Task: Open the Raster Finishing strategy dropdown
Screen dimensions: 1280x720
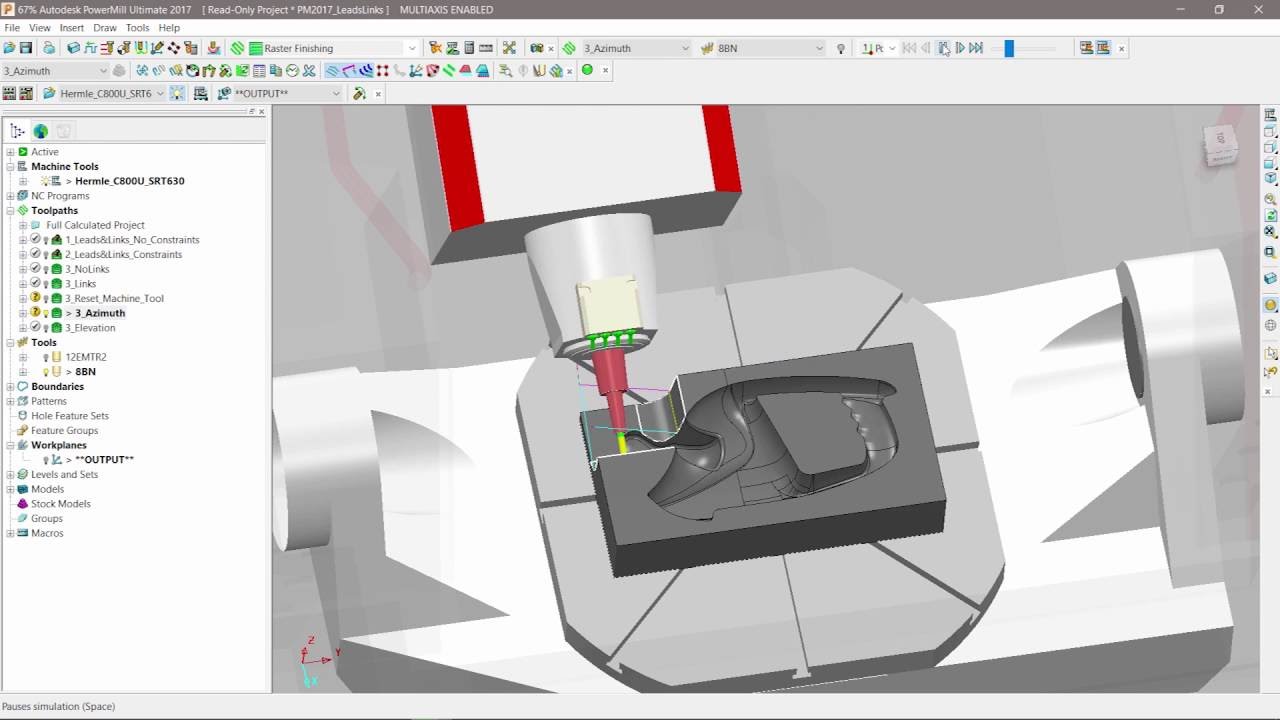Action: click(x=411, y=48)
